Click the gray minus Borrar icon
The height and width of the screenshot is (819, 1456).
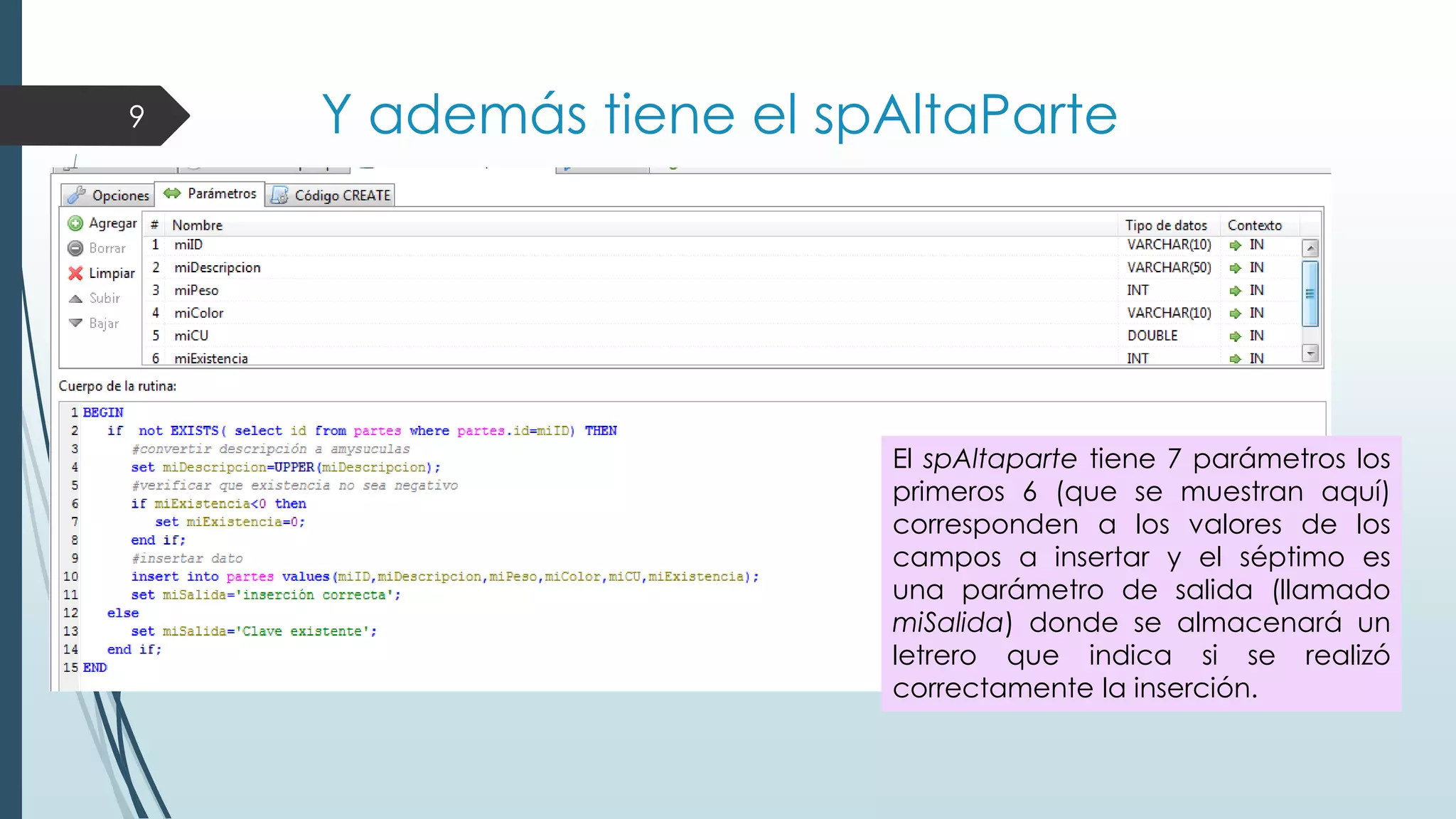(75, 248)
